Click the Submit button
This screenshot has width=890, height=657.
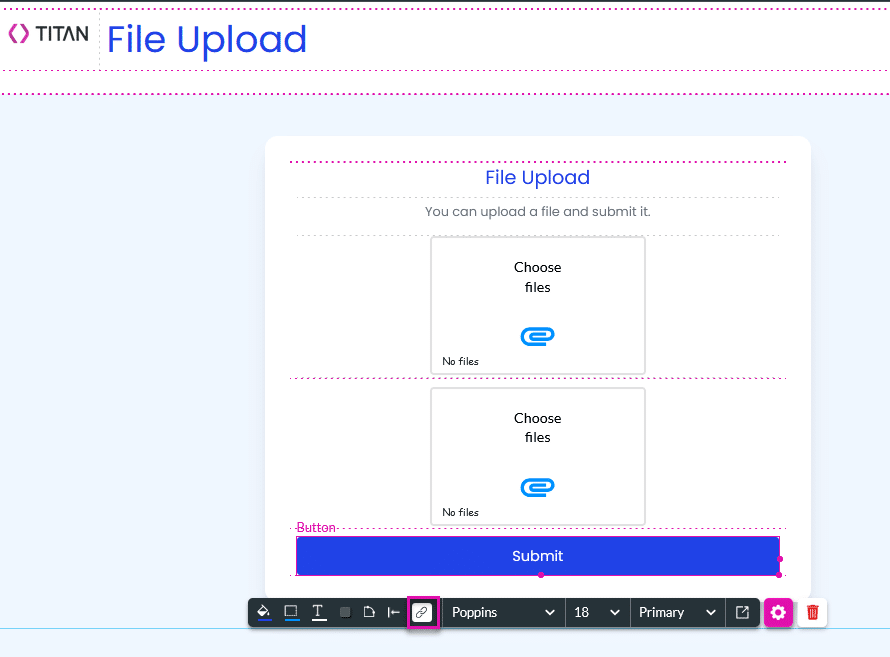coord(538,556)
